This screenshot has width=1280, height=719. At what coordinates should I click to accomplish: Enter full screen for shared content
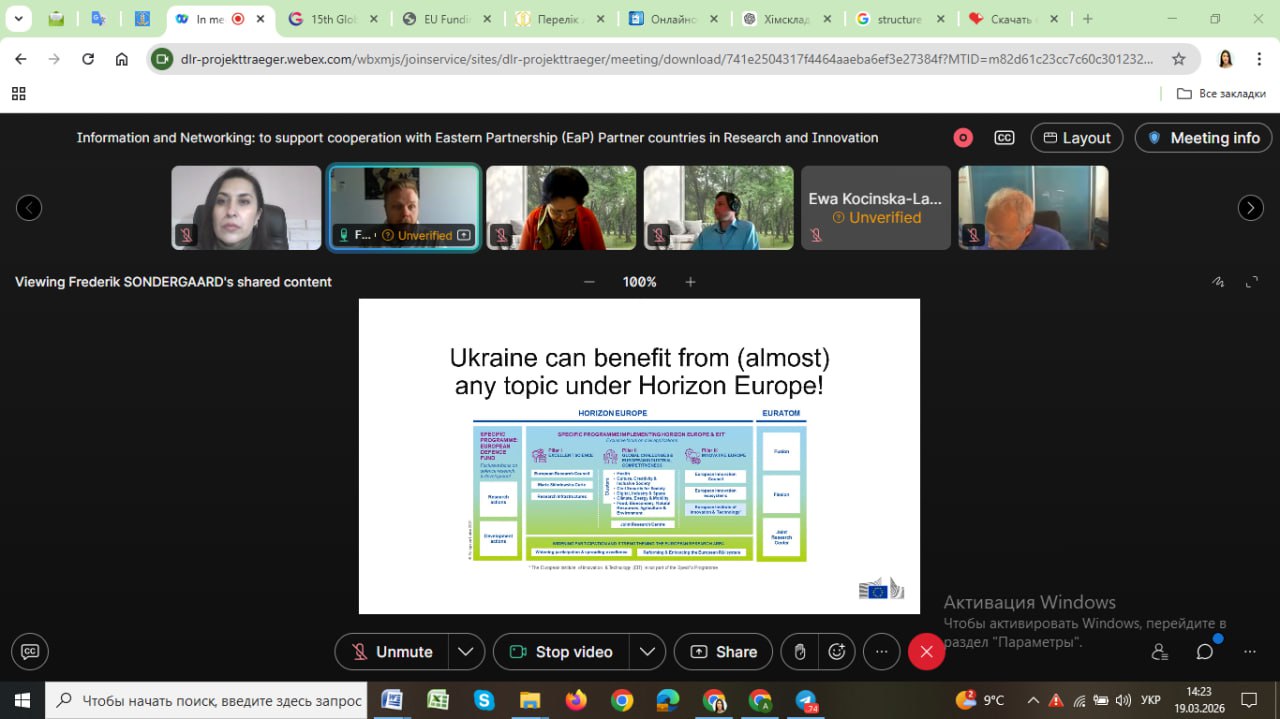tap(1252, 282)
